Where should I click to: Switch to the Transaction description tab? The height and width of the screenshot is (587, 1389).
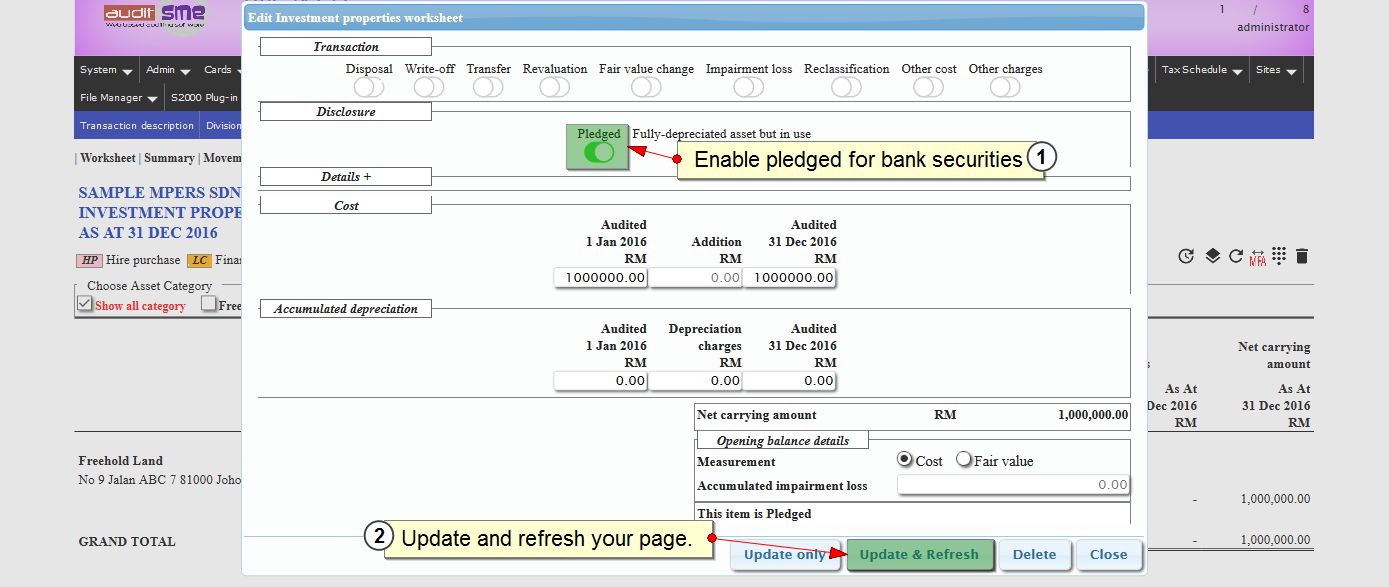pos(137,126)
